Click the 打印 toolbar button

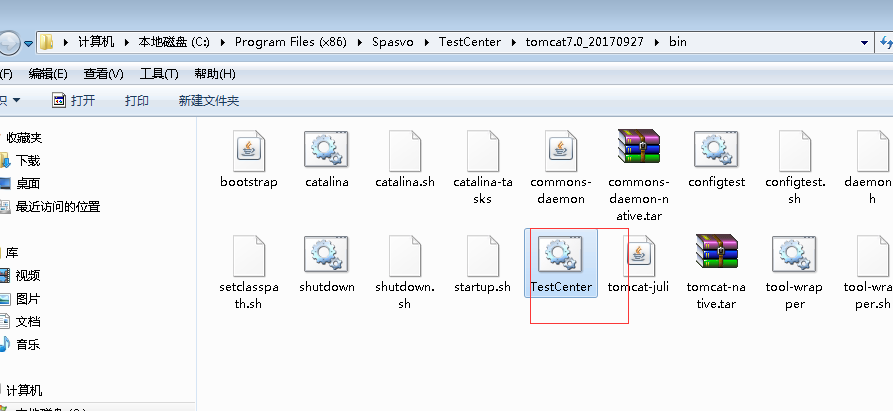tap(137, 101)
